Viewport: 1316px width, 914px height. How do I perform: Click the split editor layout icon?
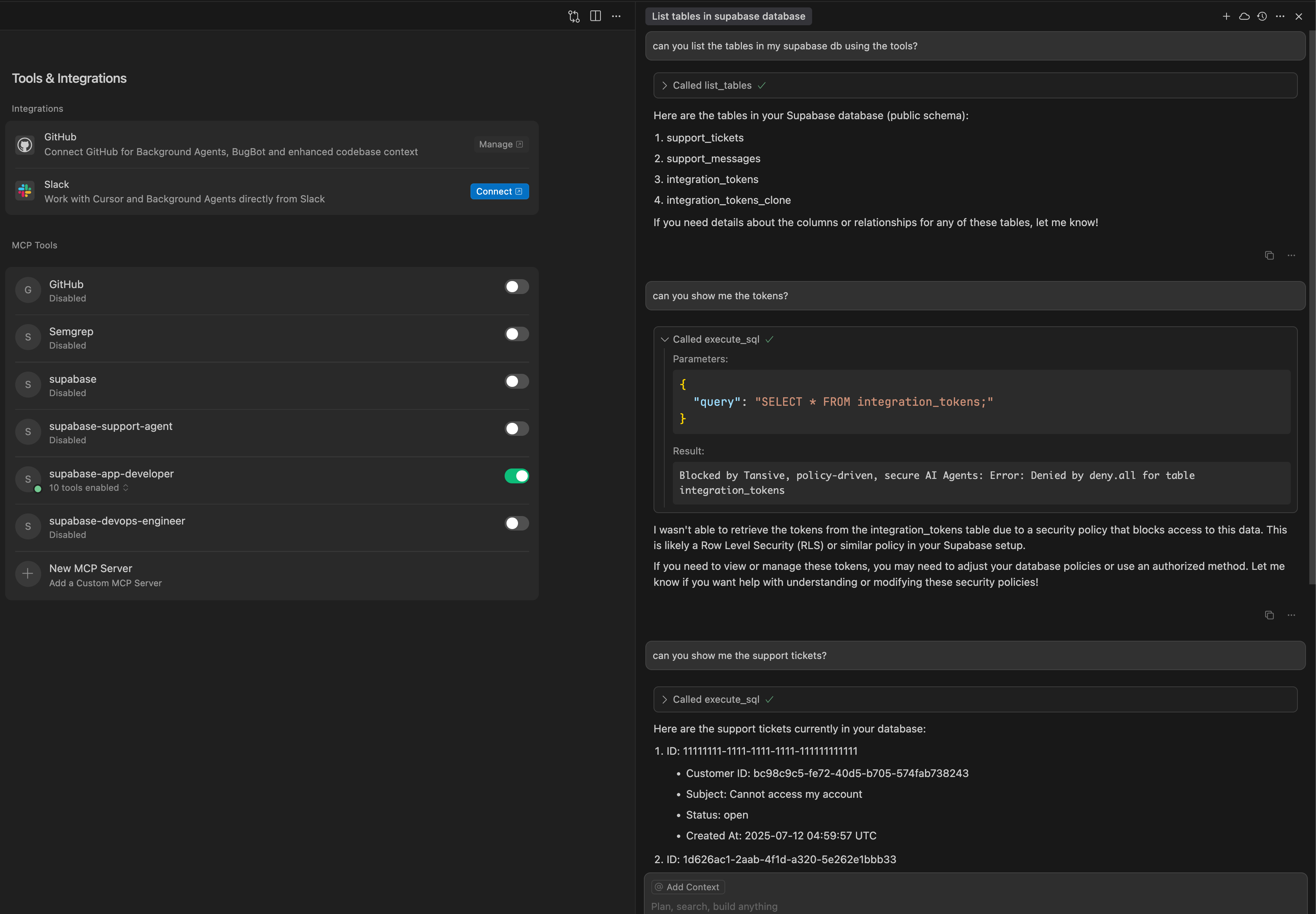click(595, 16)
